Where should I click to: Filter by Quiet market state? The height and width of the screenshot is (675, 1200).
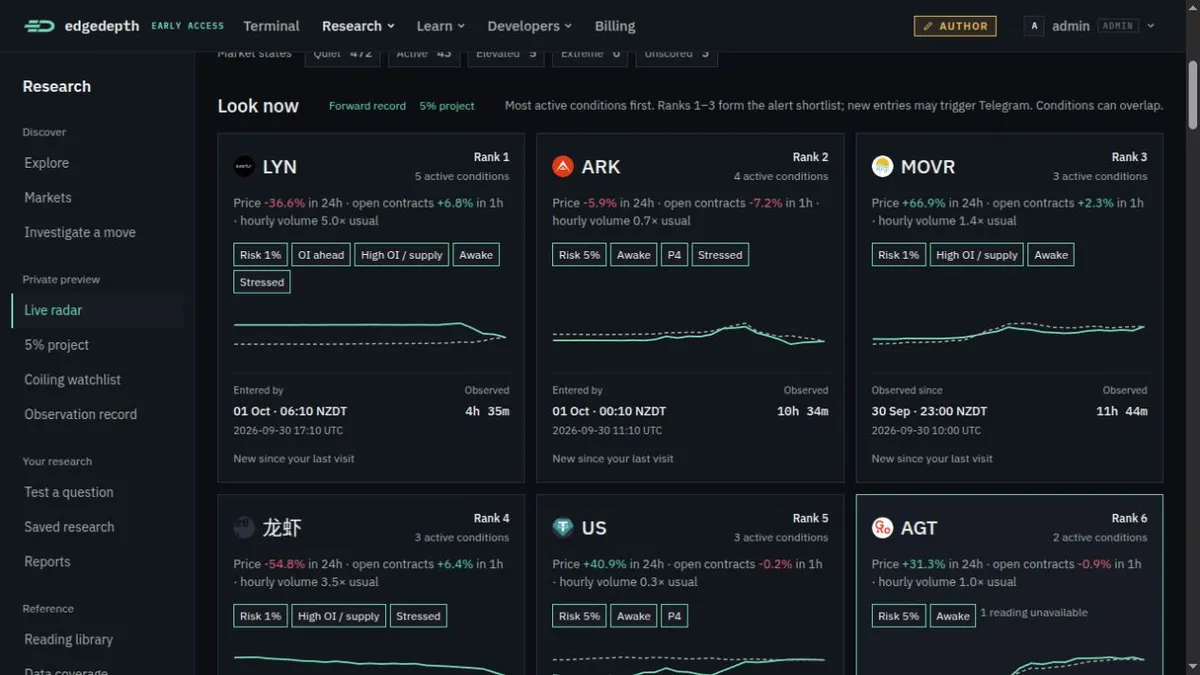tap(342, 55)
